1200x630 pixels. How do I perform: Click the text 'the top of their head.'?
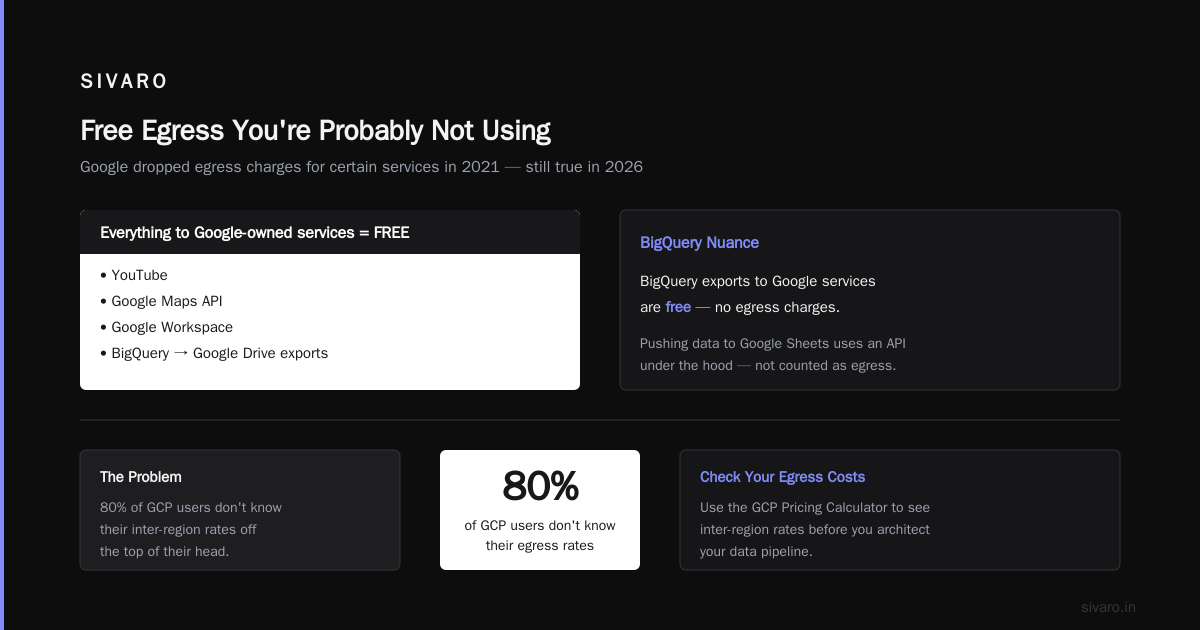(165, 551)
